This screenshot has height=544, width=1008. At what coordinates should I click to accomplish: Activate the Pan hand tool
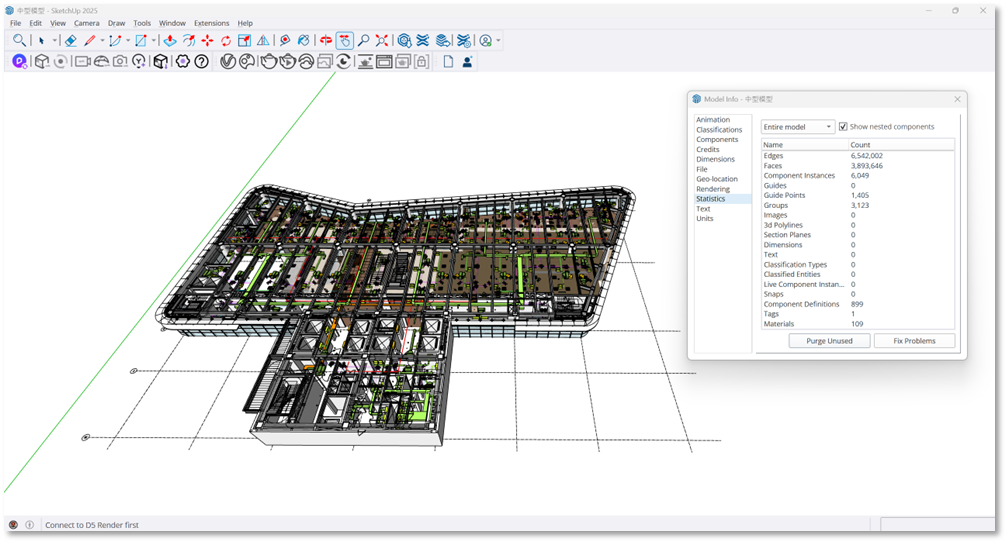(345, 41)
